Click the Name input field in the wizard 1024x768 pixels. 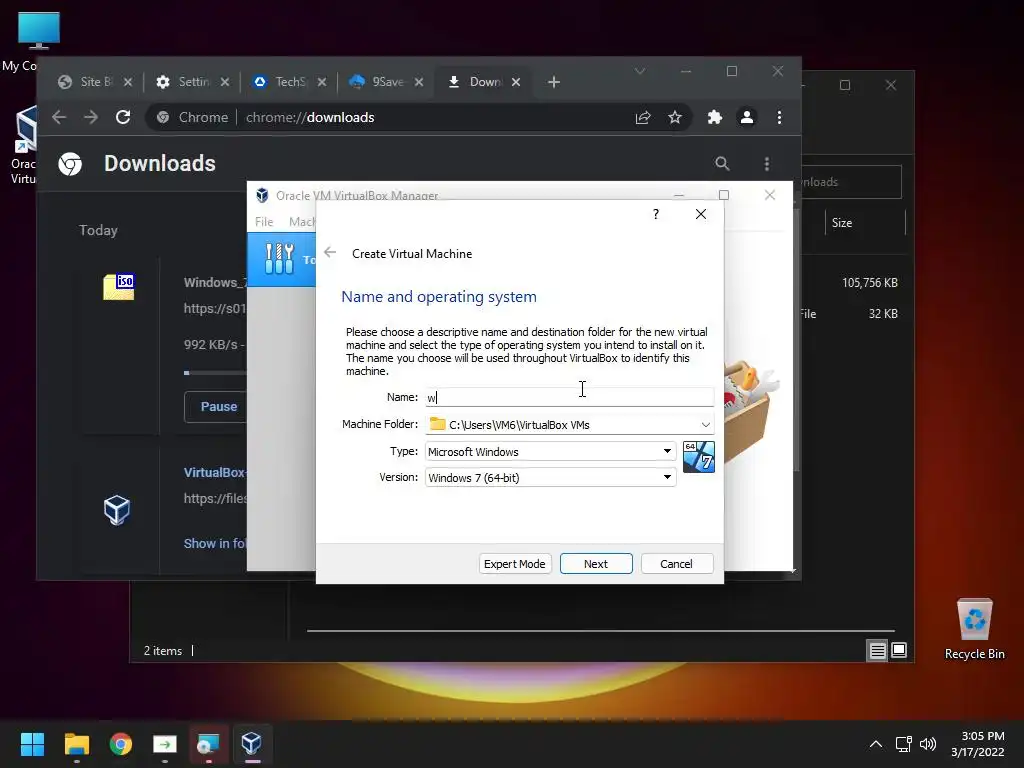[x=569, y=397]
